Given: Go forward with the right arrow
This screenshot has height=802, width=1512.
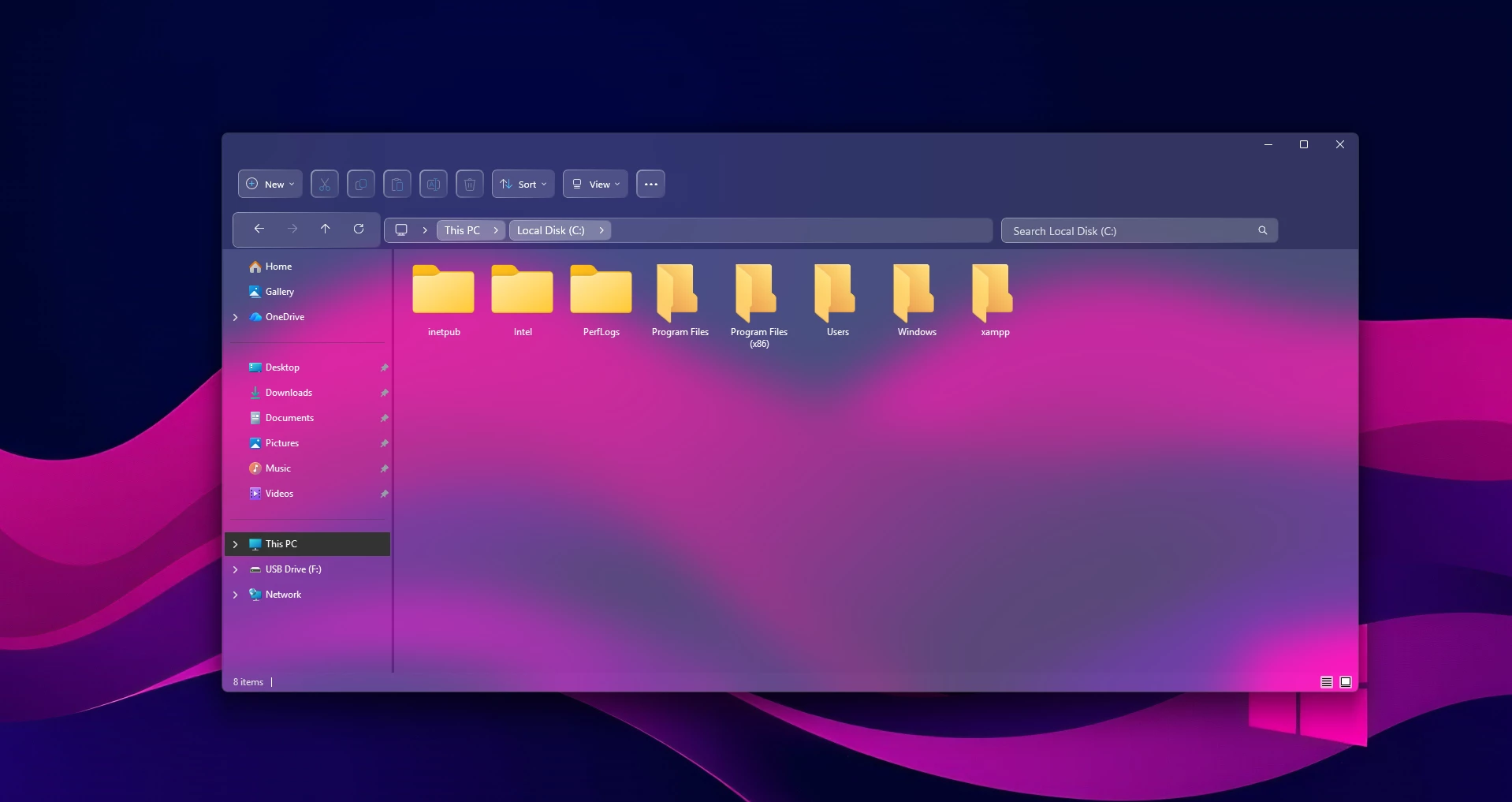Looking at the screenshot, I should click(292, 229).
